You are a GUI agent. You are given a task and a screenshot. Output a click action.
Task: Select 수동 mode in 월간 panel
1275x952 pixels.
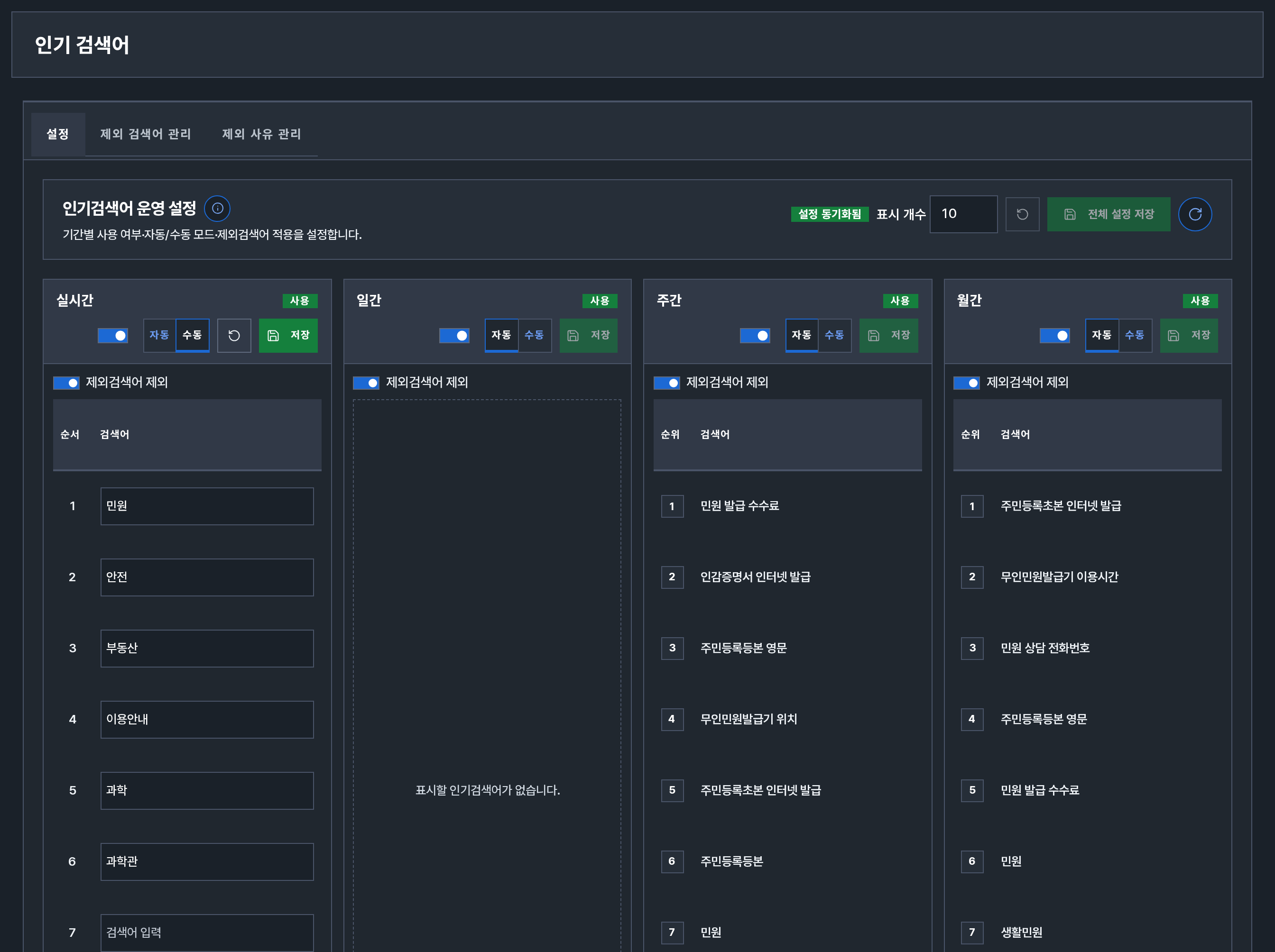[1135, 335]
